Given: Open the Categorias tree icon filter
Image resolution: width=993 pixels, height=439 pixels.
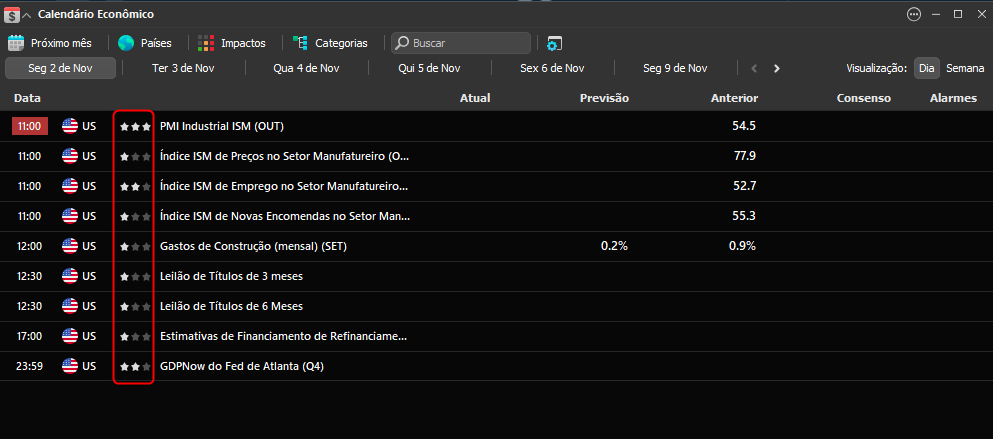Looking at the screenshot, I should tap(300, 43).
